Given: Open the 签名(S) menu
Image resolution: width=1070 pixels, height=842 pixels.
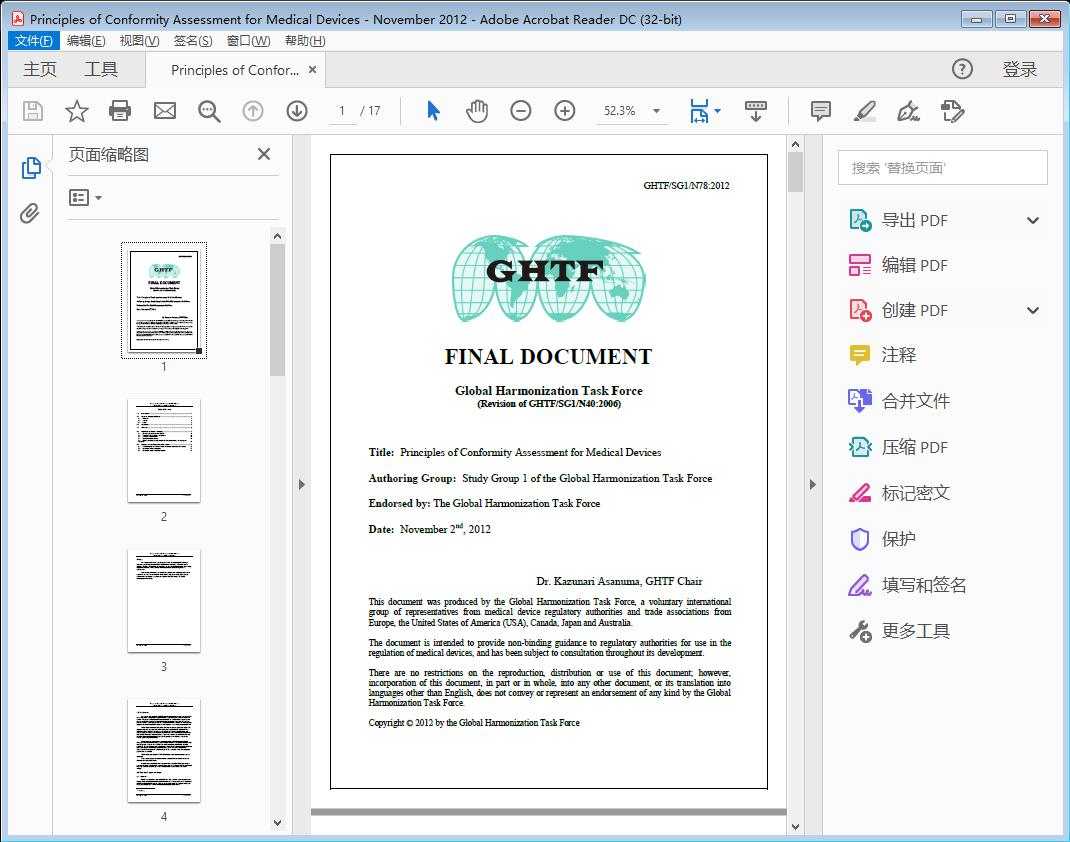Looking at the screenshot, I should (193, 41).
